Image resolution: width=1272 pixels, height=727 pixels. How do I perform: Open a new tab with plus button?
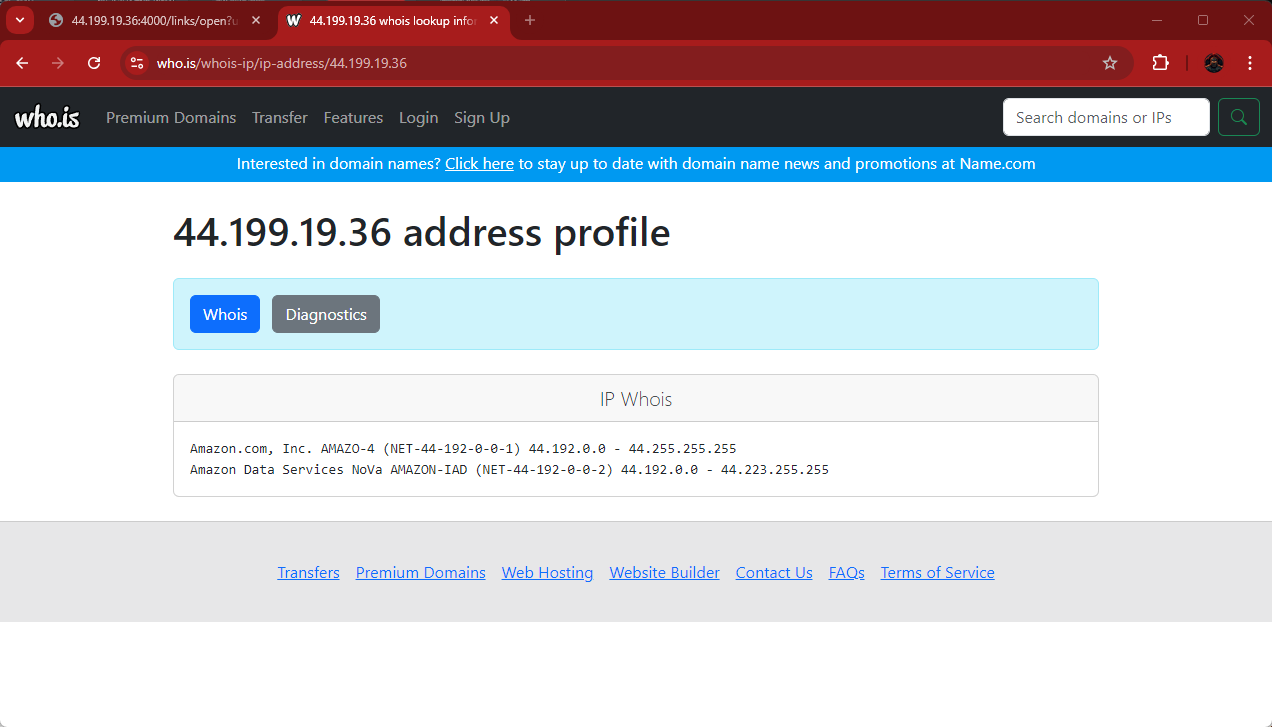(530, 20)
